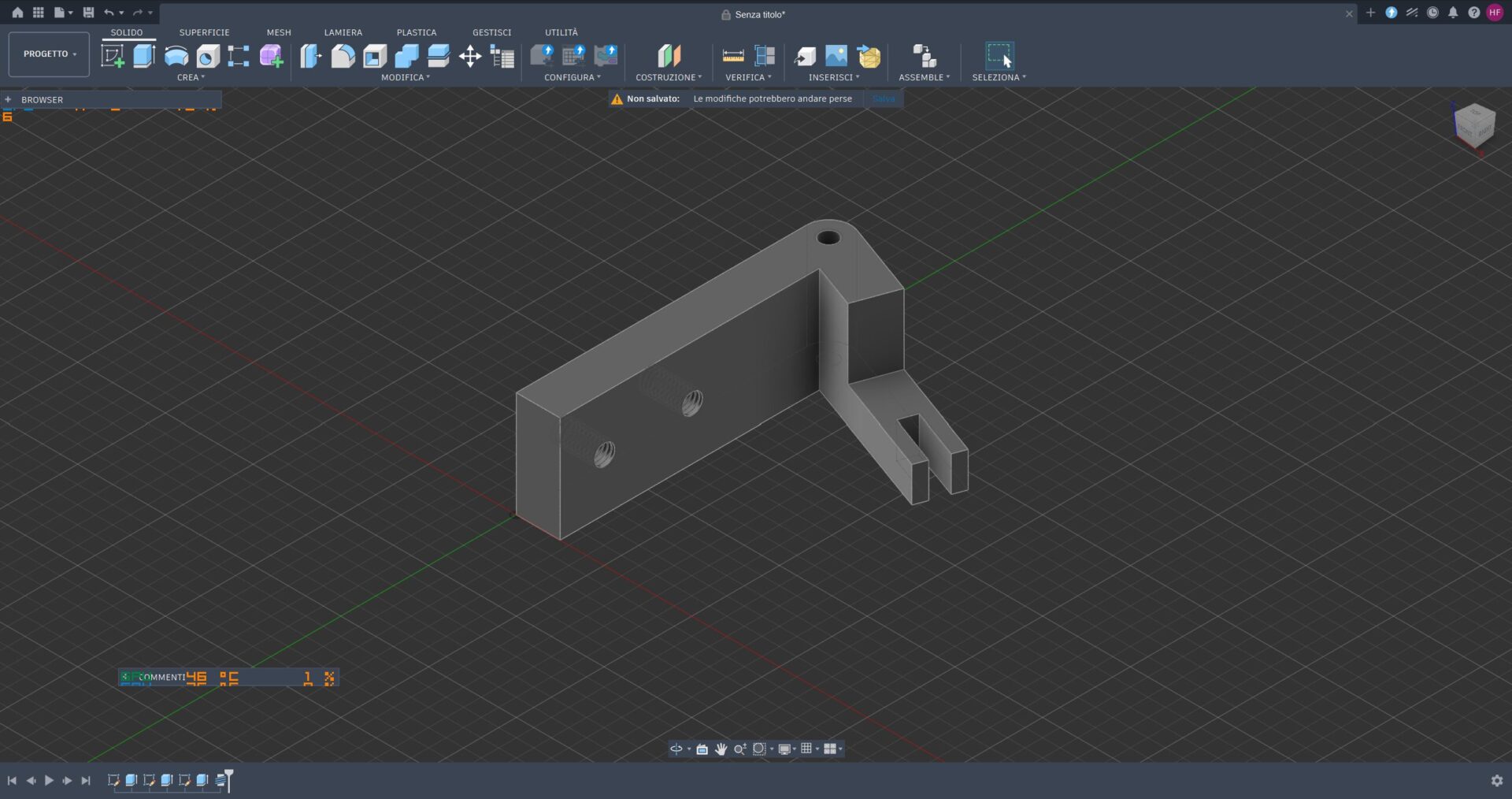This screenshot has height=799, width=1512.
Task: Select the Insert Mesh icon
Action: [x=869, y=56]
